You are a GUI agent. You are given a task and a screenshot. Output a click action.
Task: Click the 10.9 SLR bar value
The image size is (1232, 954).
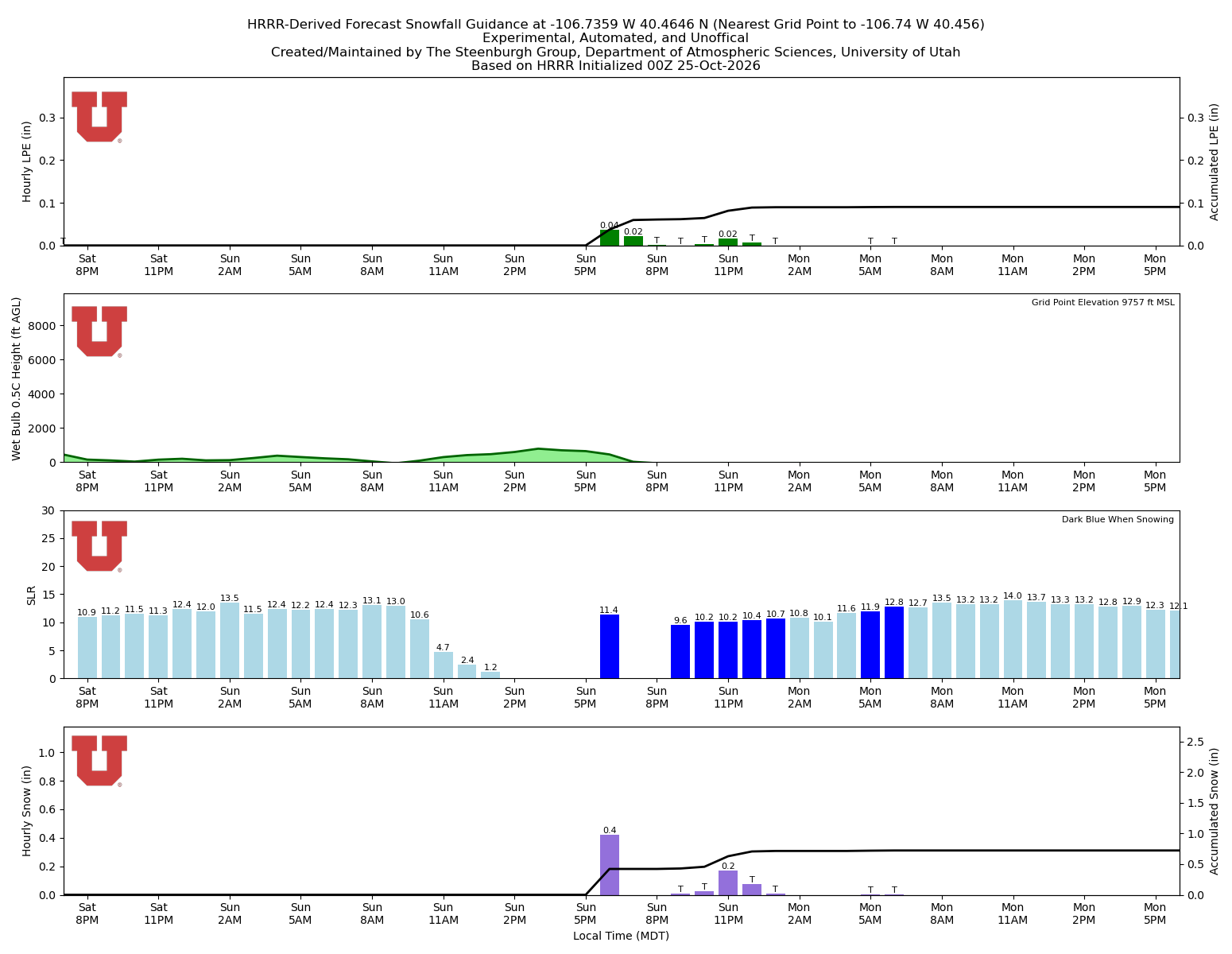pos(87,613)
